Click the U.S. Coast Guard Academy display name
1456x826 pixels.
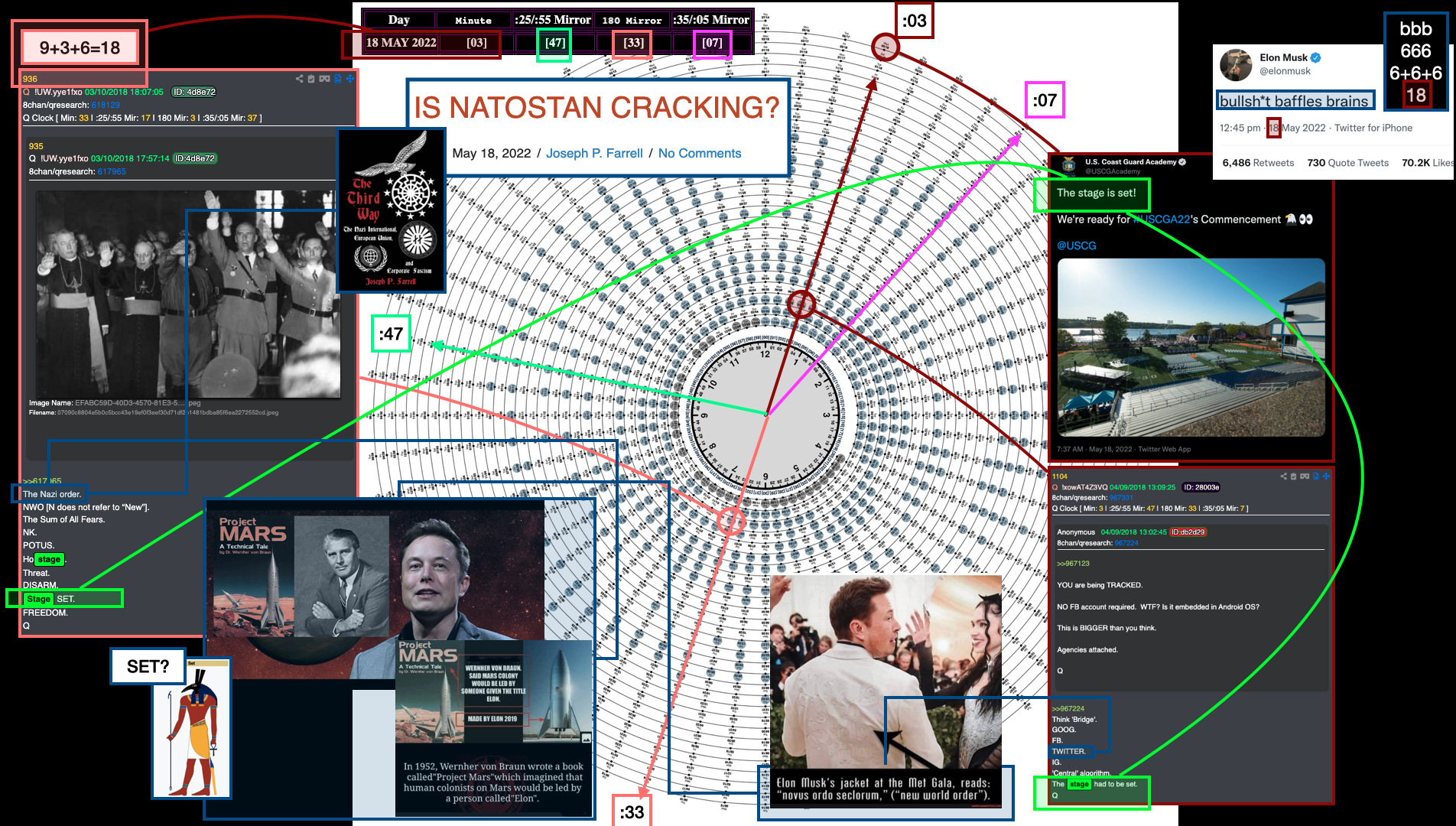coord(1130,162)
